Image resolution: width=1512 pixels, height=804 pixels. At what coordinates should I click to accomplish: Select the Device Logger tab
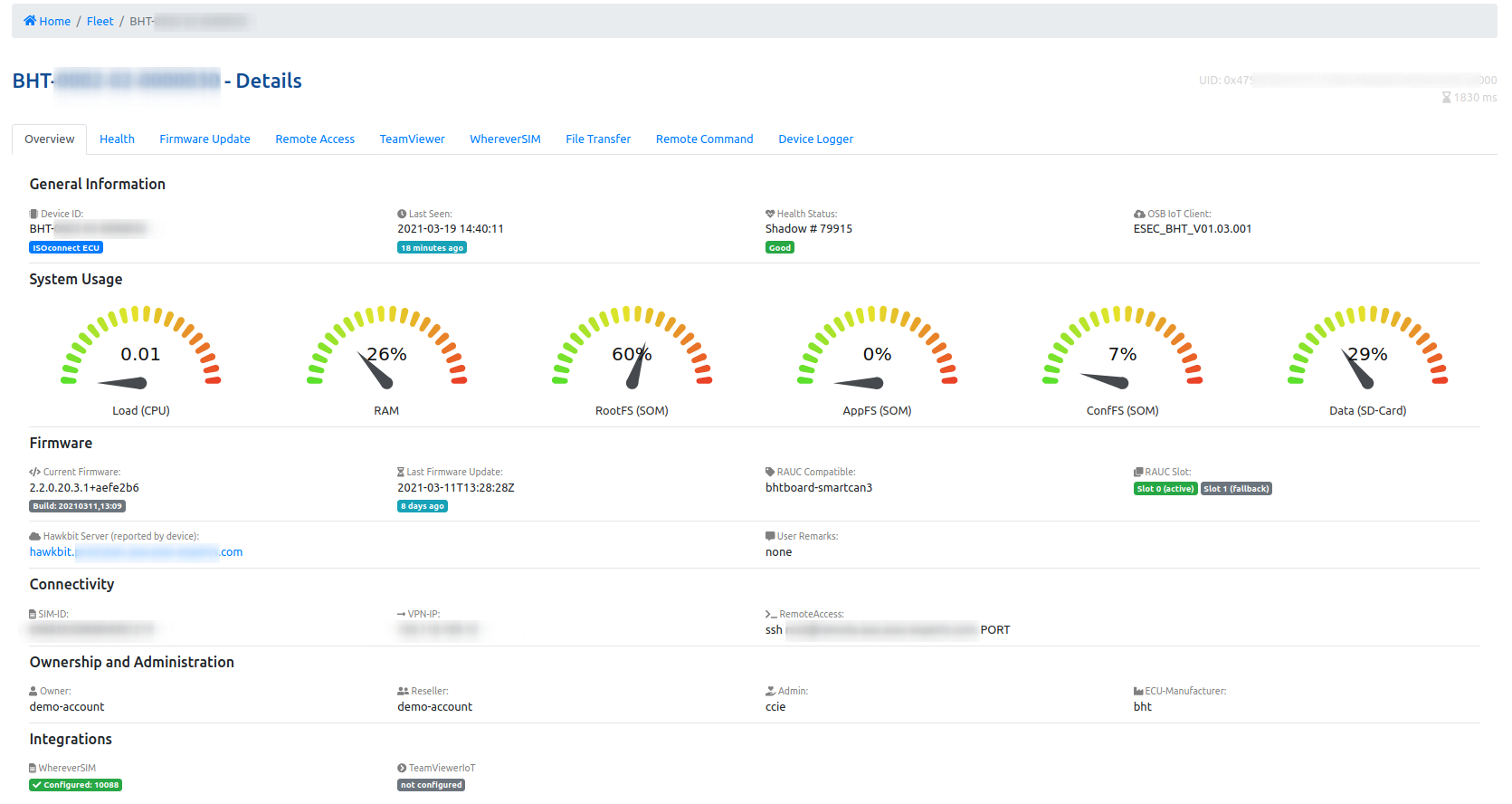(815, 139)
